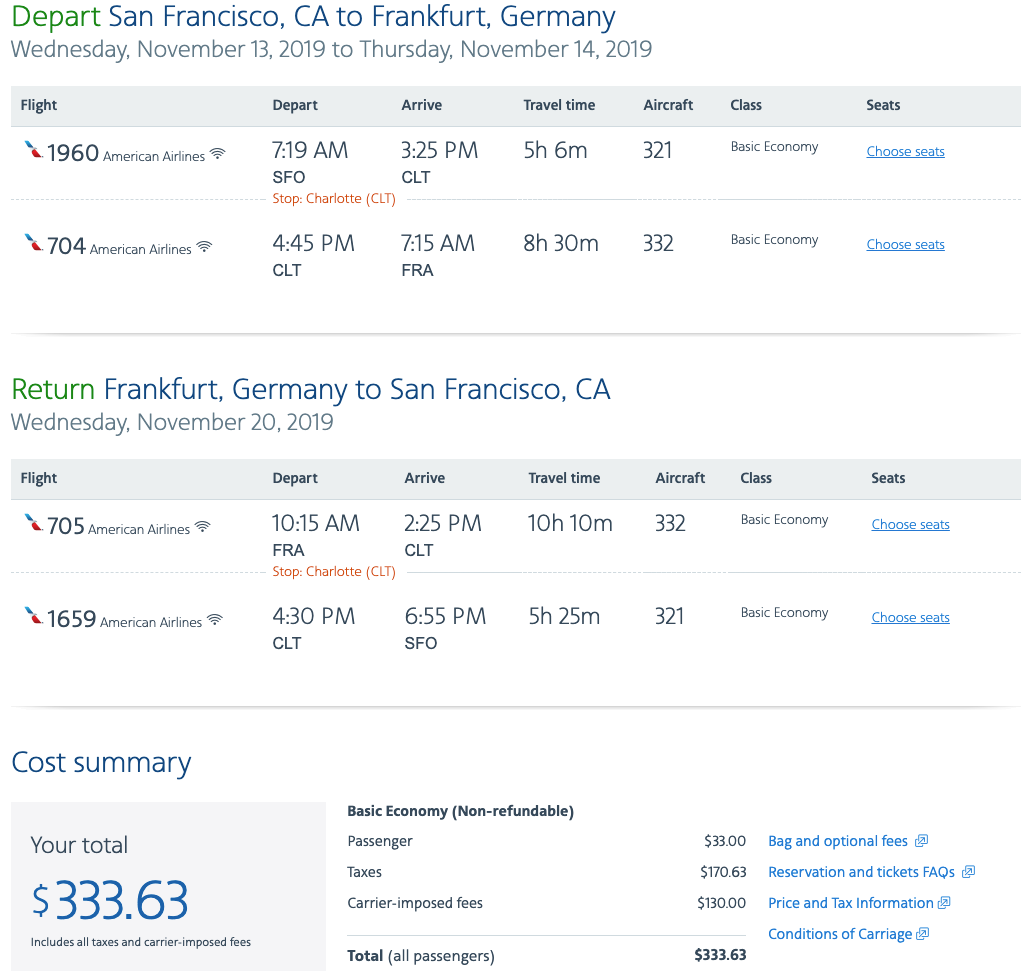
Task: Click the American Airlines logo beside flight 704
Action: (x=34, y=244)
